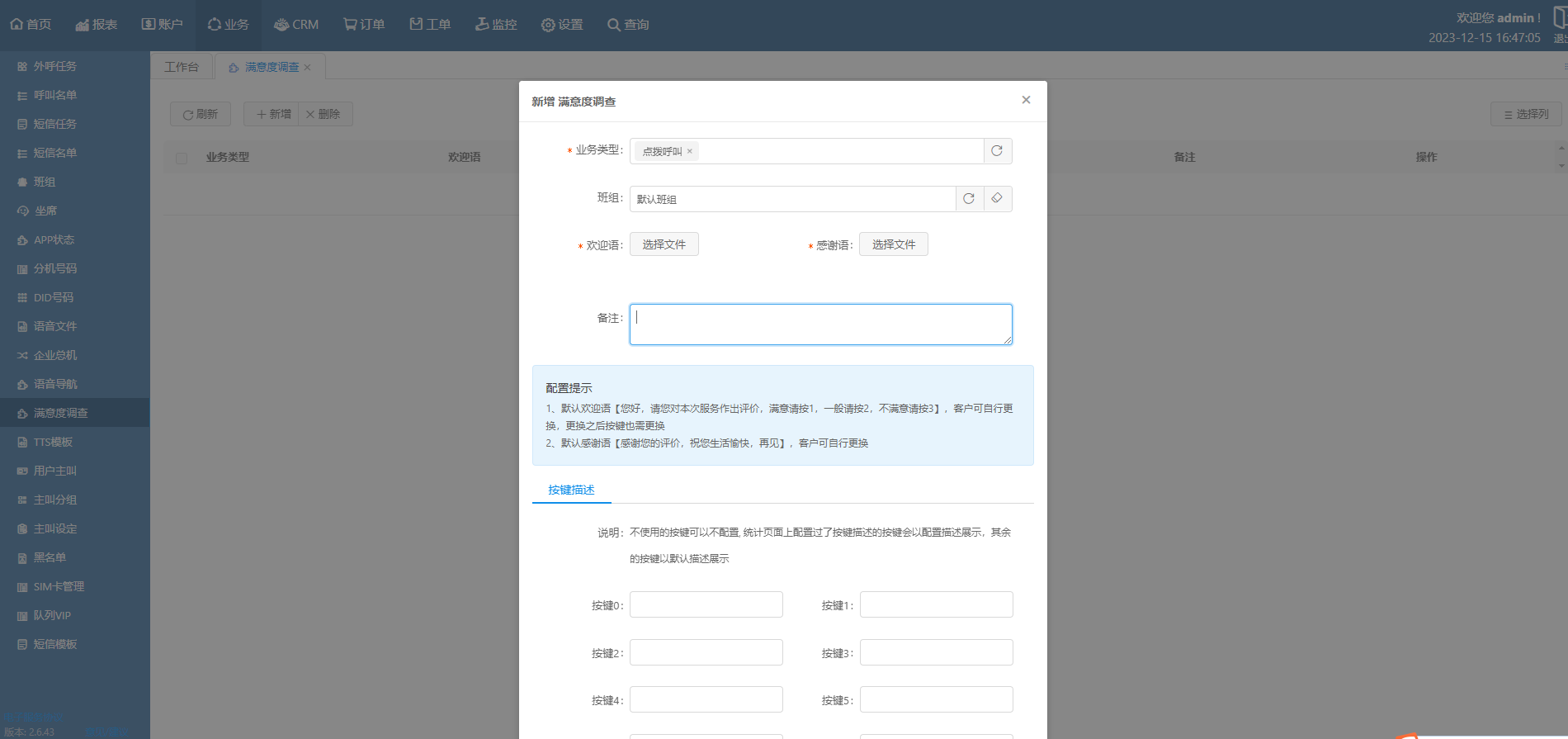Click the 按键0 input field
Image resolution: width=1568 pixels, height=739 pixels.
[x=706, y=604]
